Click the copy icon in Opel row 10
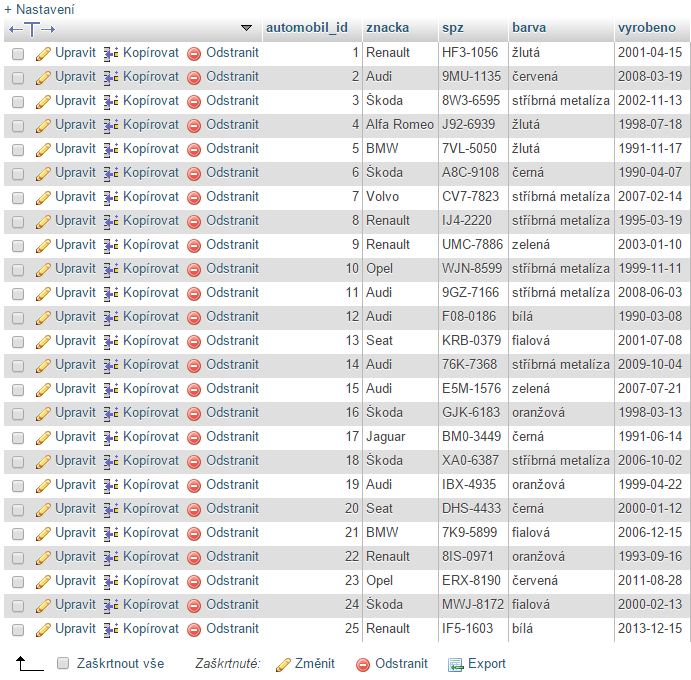 click(111, 269)
